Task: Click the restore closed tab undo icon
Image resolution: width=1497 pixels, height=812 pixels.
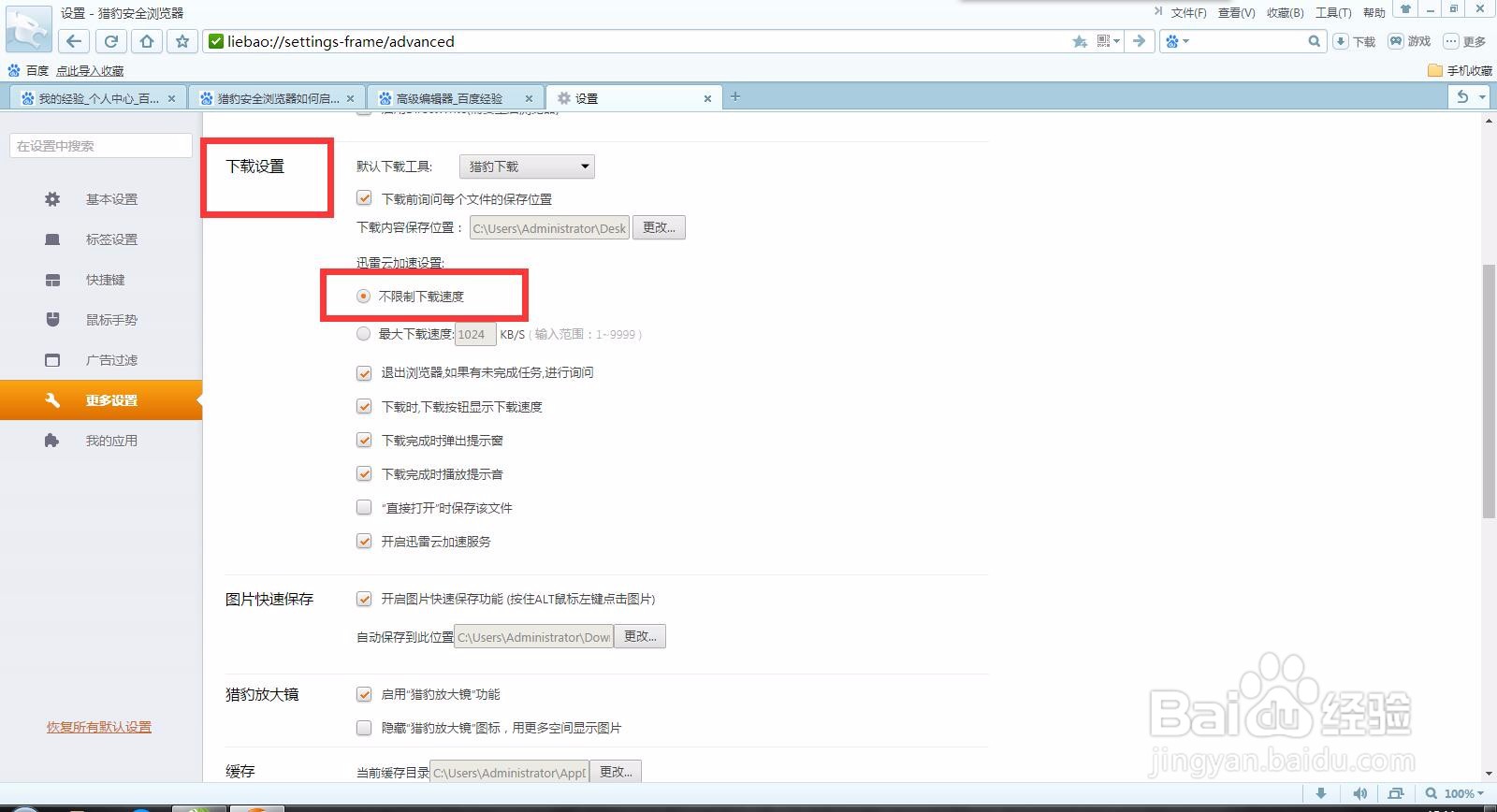Action: tap(1462, 96)
